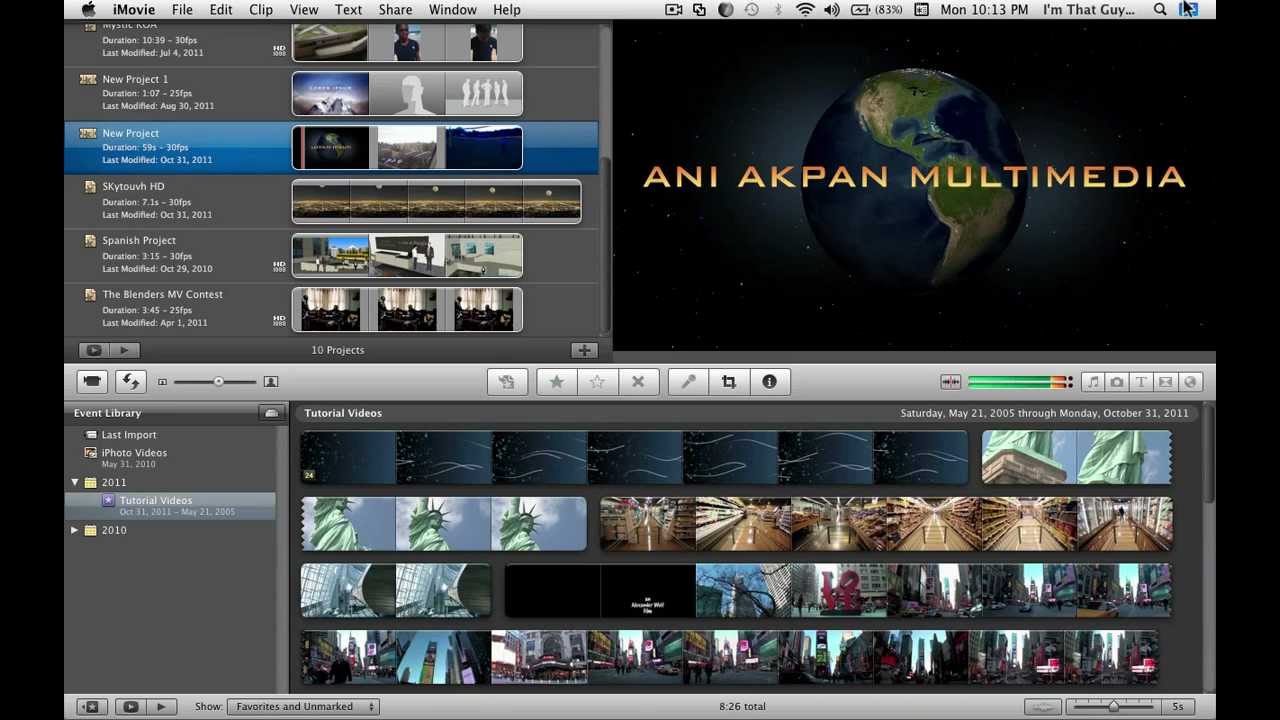The image size is (1280, 720).
Task: Open the Share menu
Action: 395,10
